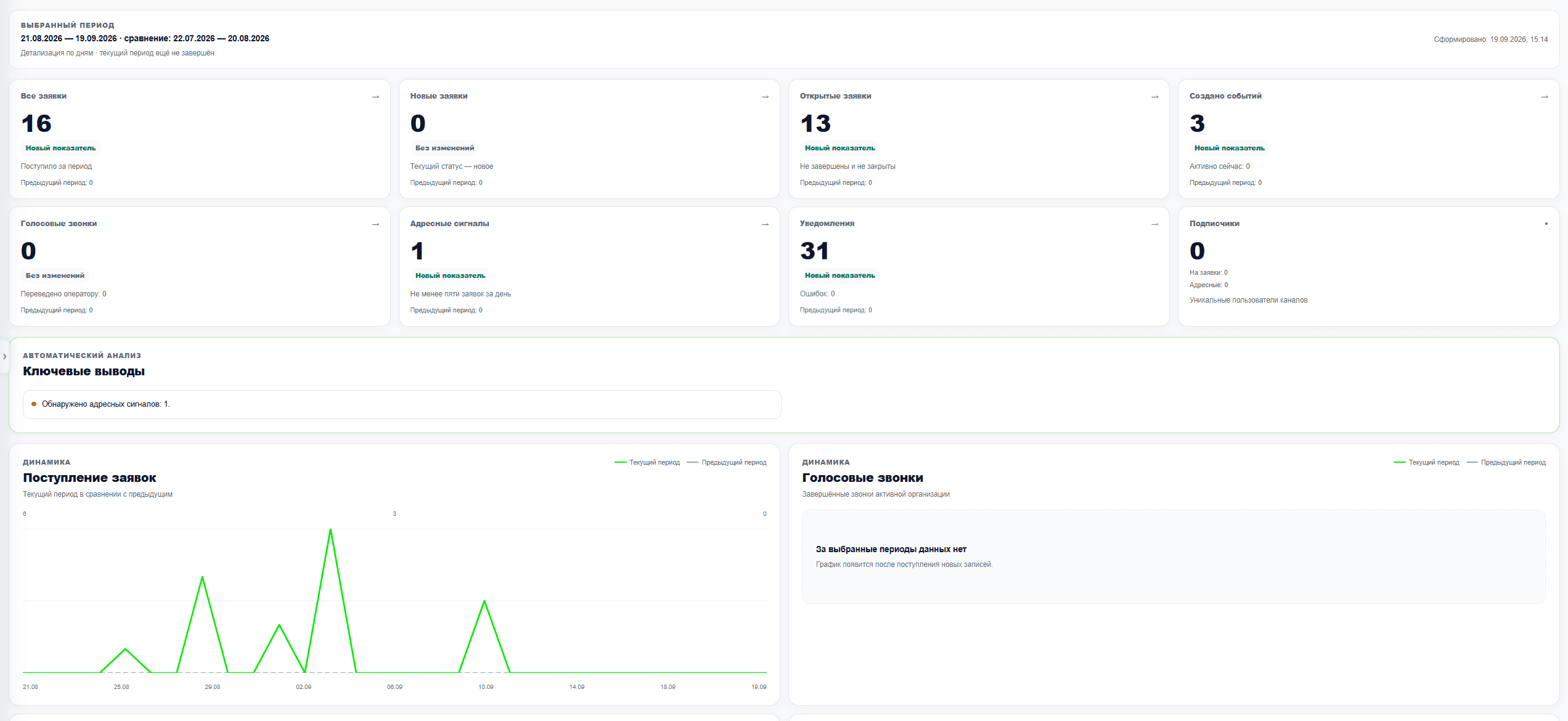Screen dimensions: 1568x721
Task: Click the Адресные сигналы card title
Action: tap(449, 224)
